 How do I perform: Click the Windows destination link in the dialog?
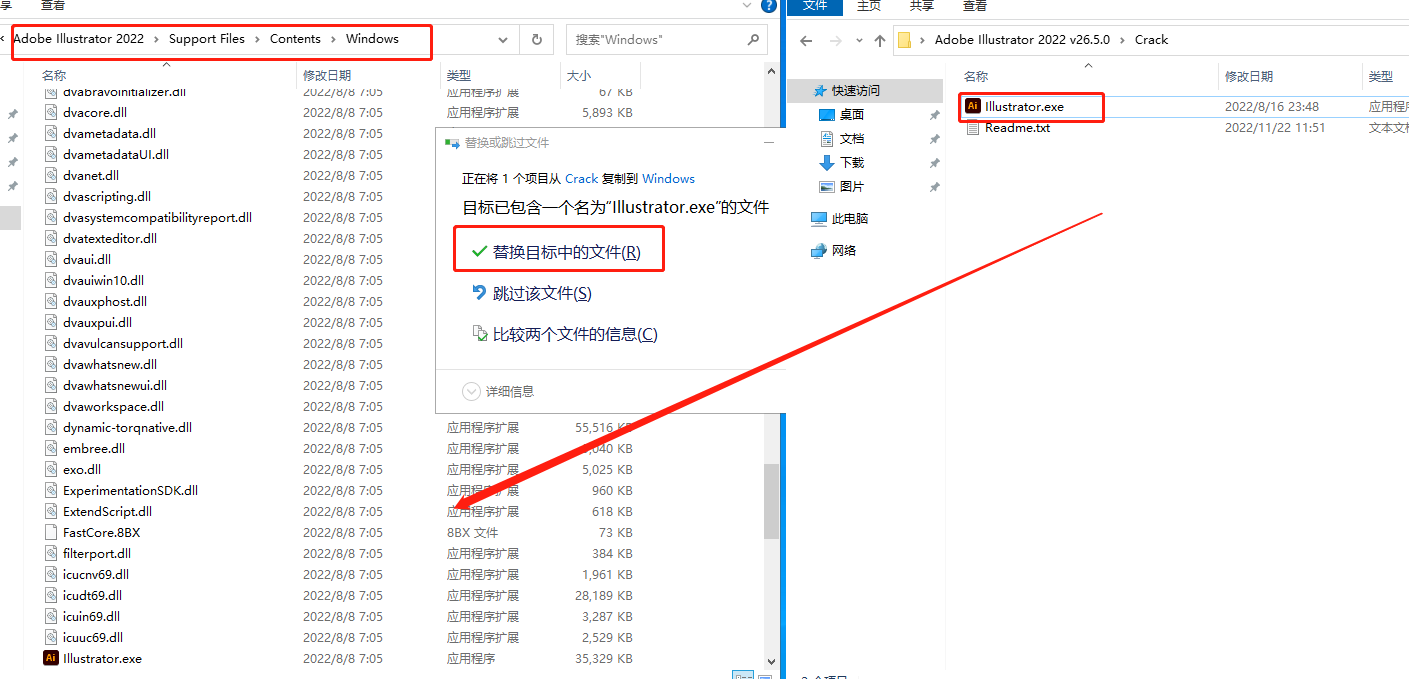pos(668,179)
